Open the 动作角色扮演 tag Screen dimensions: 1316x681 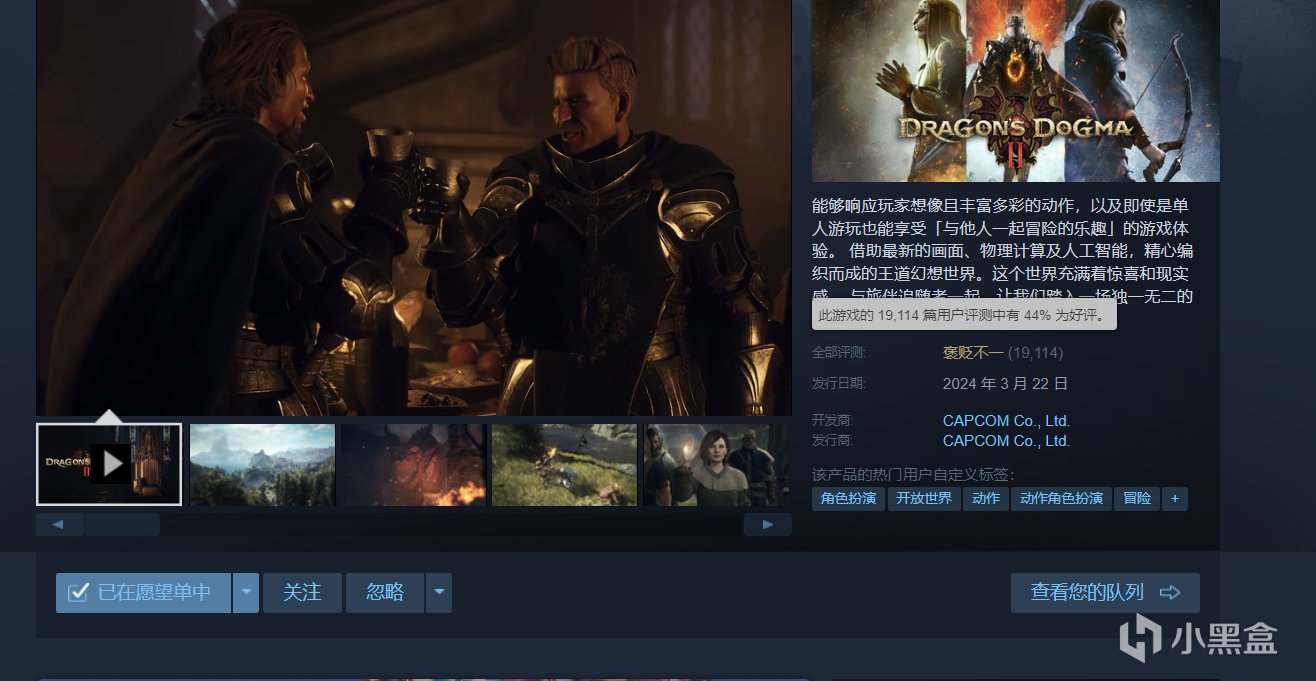(1061, 498)
